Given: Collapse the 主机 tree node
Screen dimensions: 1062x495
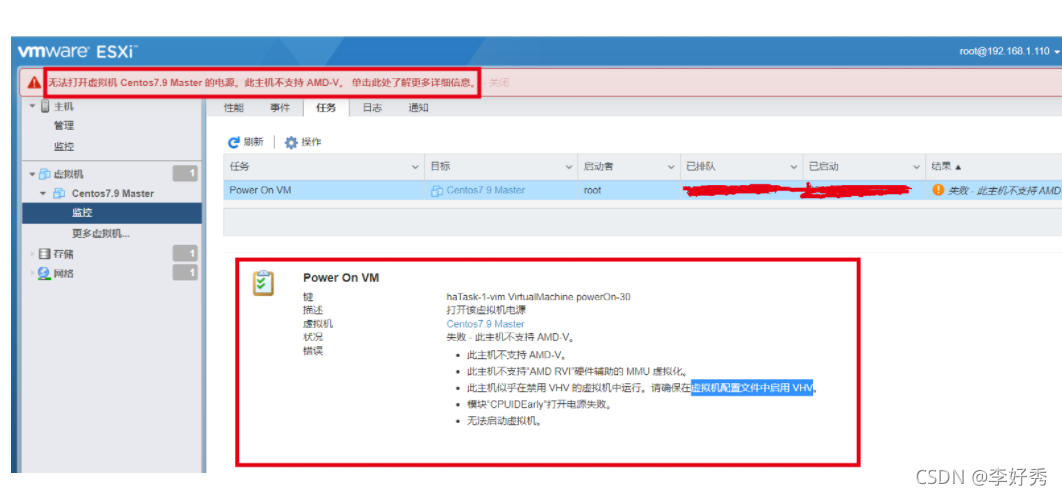Looking at the screenshot, I should click(x=32, y=106).
